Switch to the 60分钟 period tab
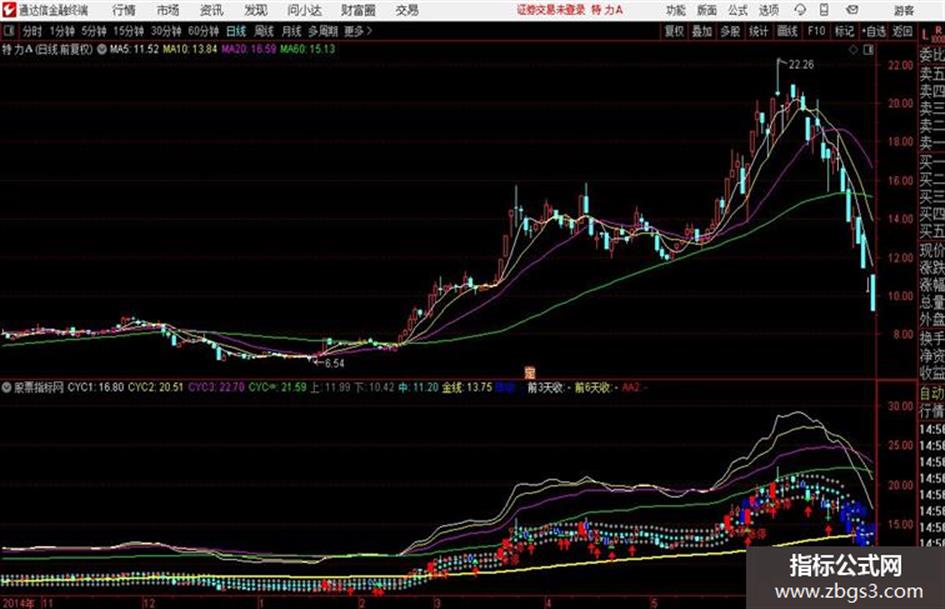Viewport: 945px width, 609px height. (x=204, y=31)
